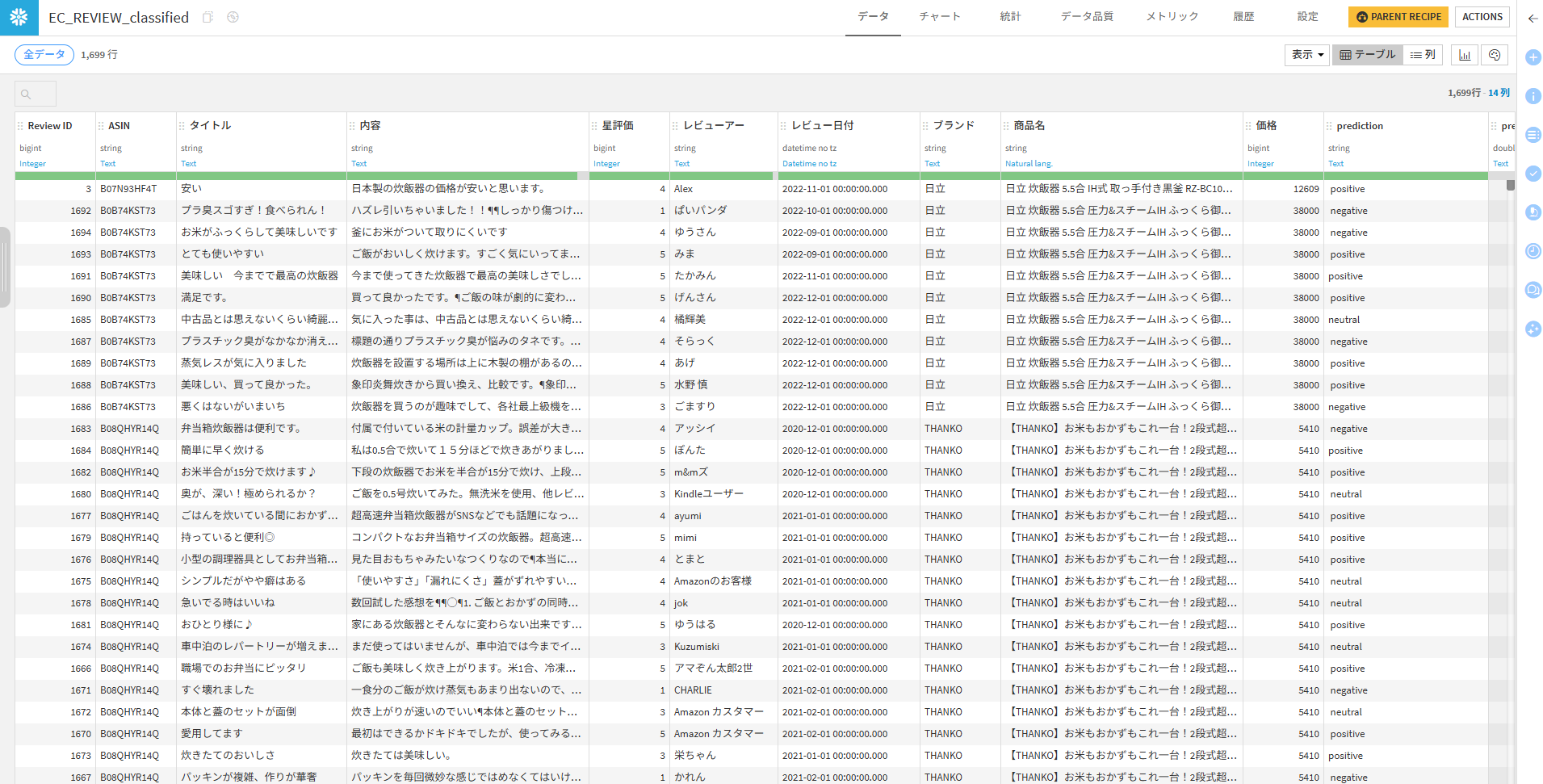The height and width of the screenshot is (784, 1543).
Task: Open 商品名 Natural lang. meaning selector
Action: click(1029, 164)
